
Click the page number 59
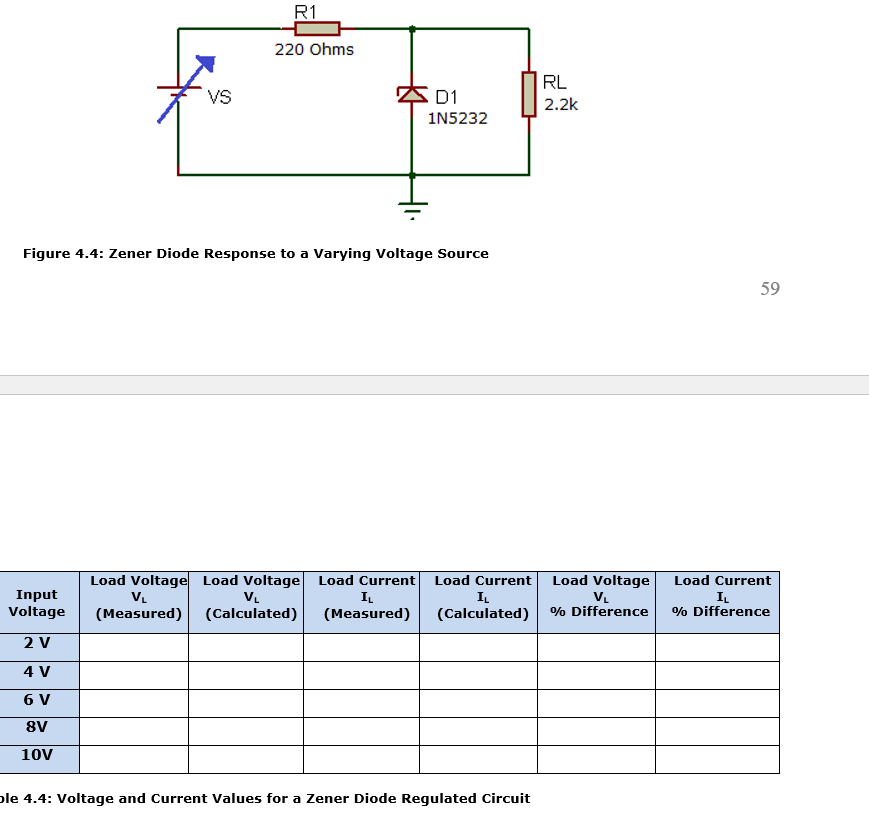pyautogui.click(x=770, y=288)
